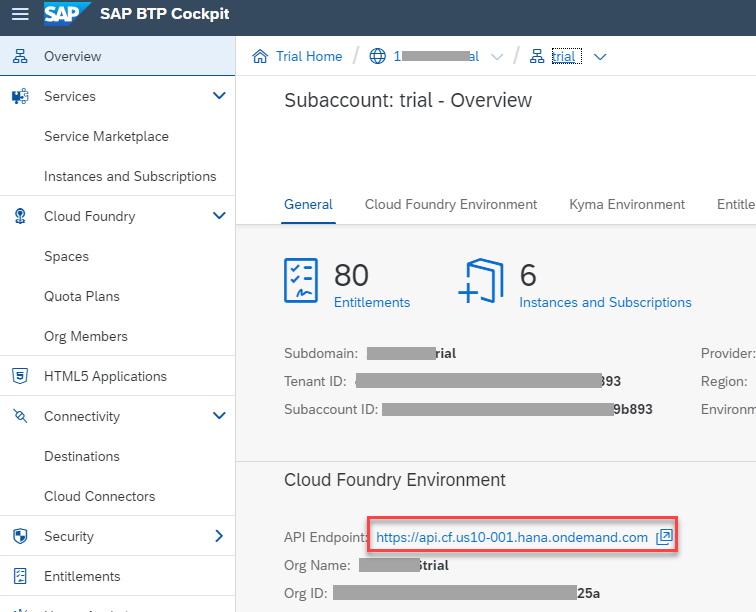The height and width of the screenshot is (612, 756).
Task: Open Cloud Connectors in the sidebar
Action: (100, 496)
